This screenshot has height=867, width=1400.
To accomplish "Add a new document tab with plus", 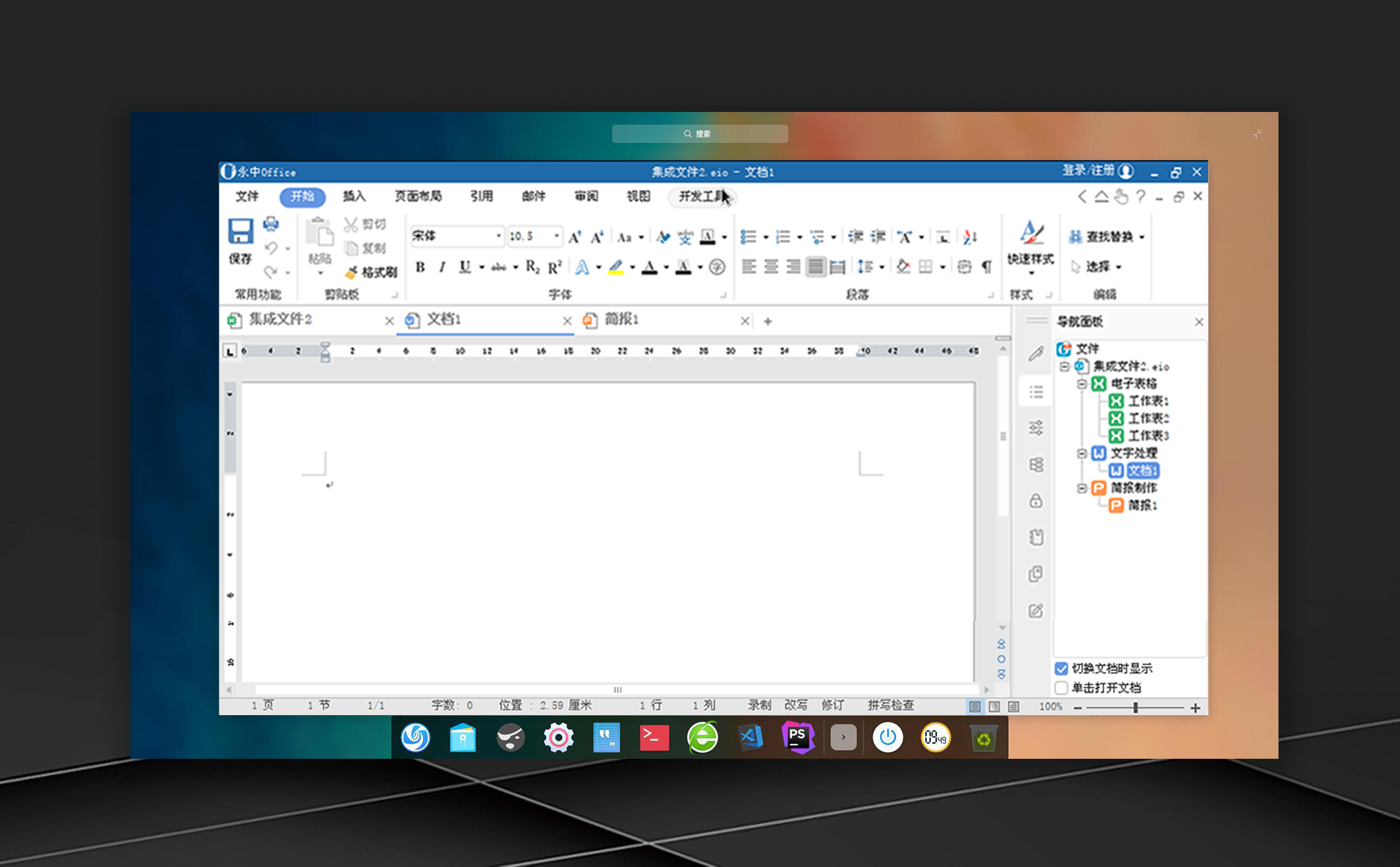I will pyautogui.click(x=768, y=322).
